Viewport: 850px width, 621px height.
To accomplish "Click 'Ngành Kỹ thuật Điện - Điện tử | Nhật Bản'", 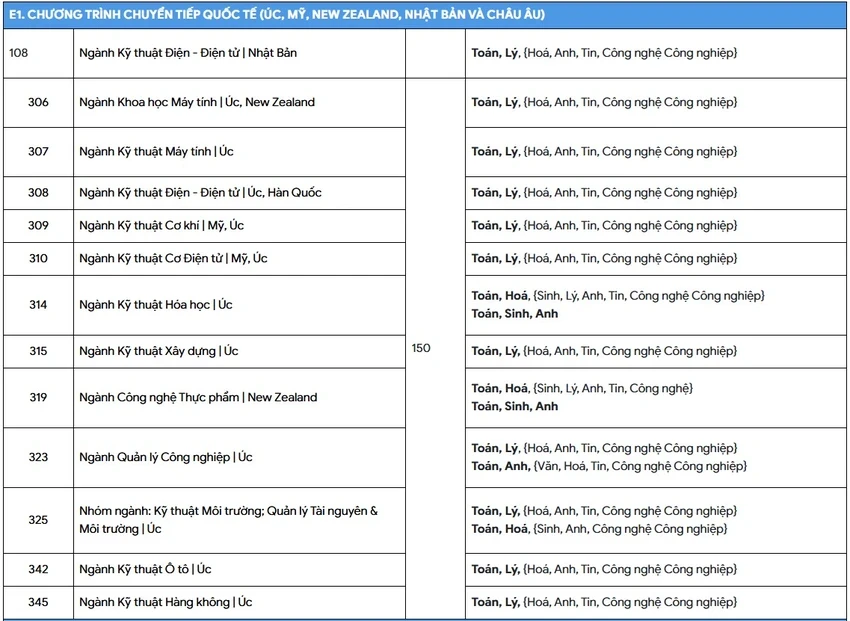I will coord(187,53).
